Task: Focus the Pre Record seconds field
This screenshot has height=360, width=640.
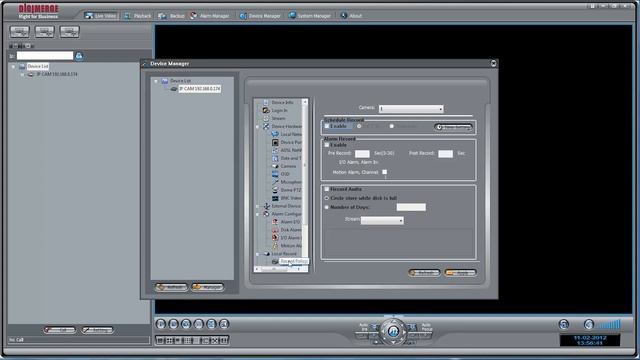Action: pyautogui.click(x=362, y=154)
